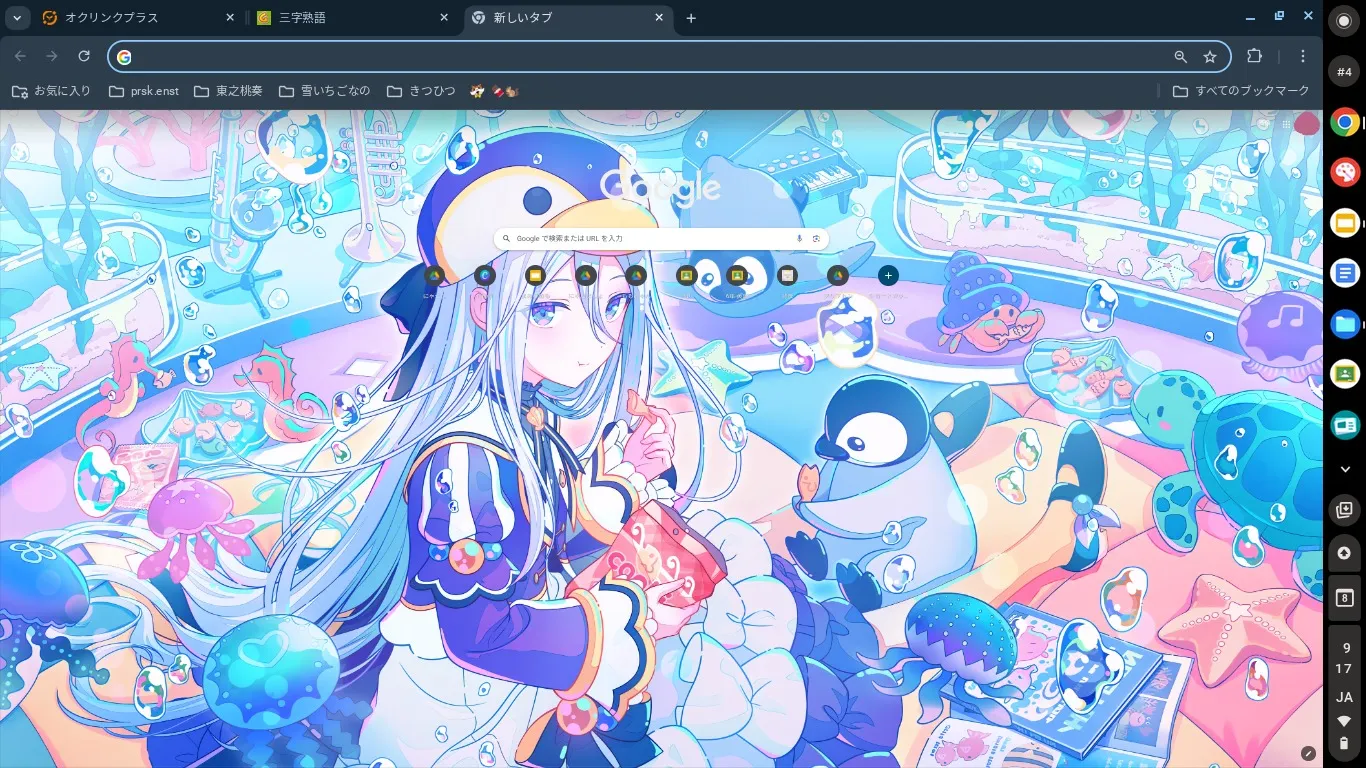Click the customize Chrome pencil icon
This screenshot has width=1366, height=768.
[1308, 752]
